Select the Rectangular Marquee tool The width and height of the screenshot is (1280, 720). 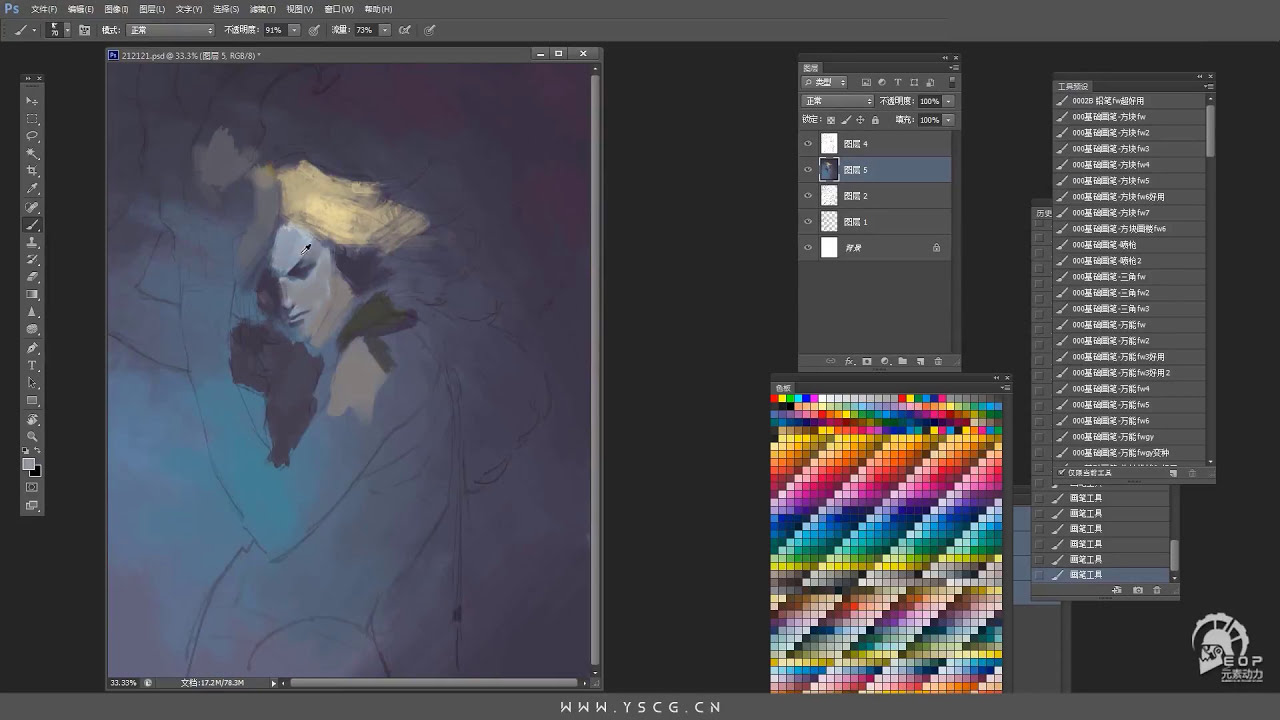(x=32, y=119)
